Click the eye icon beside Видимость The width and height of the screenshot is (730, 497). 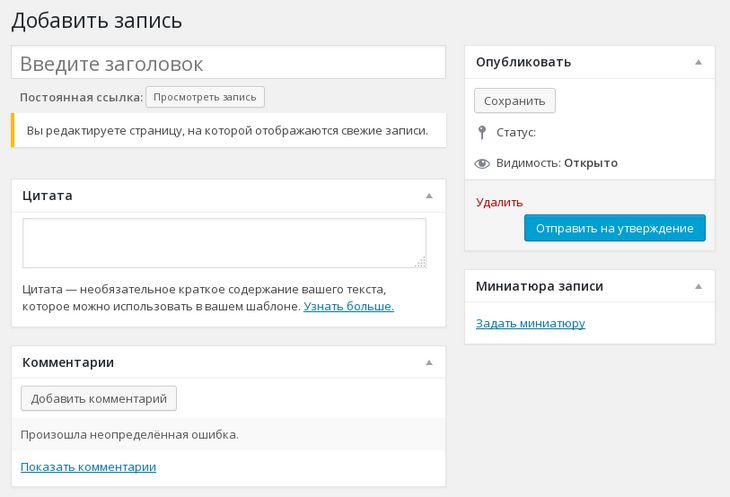click(482, 163)
